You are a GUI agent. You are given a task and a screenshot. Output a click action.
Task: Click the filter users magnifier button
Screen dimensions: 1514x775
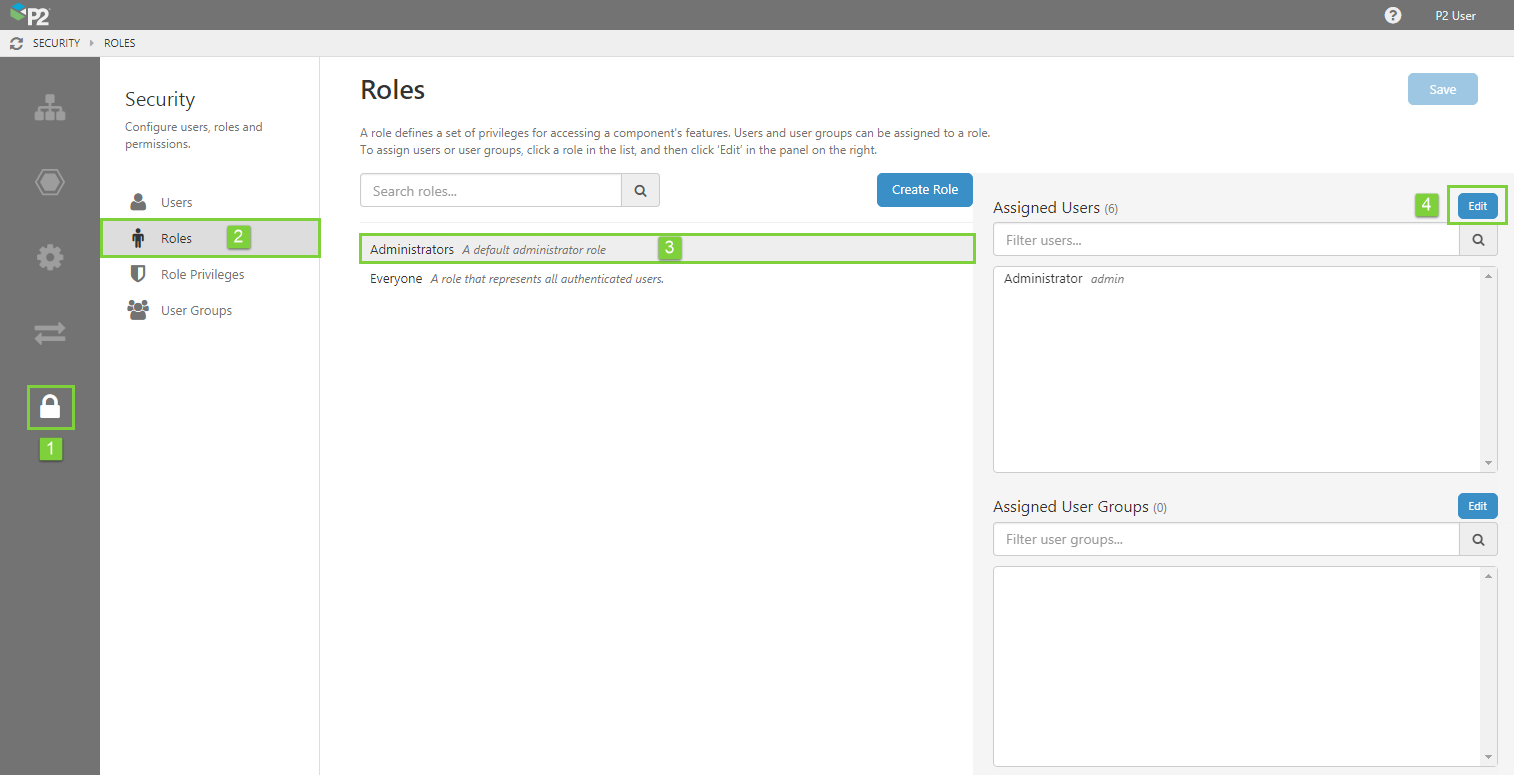[x=1478, y=240]
